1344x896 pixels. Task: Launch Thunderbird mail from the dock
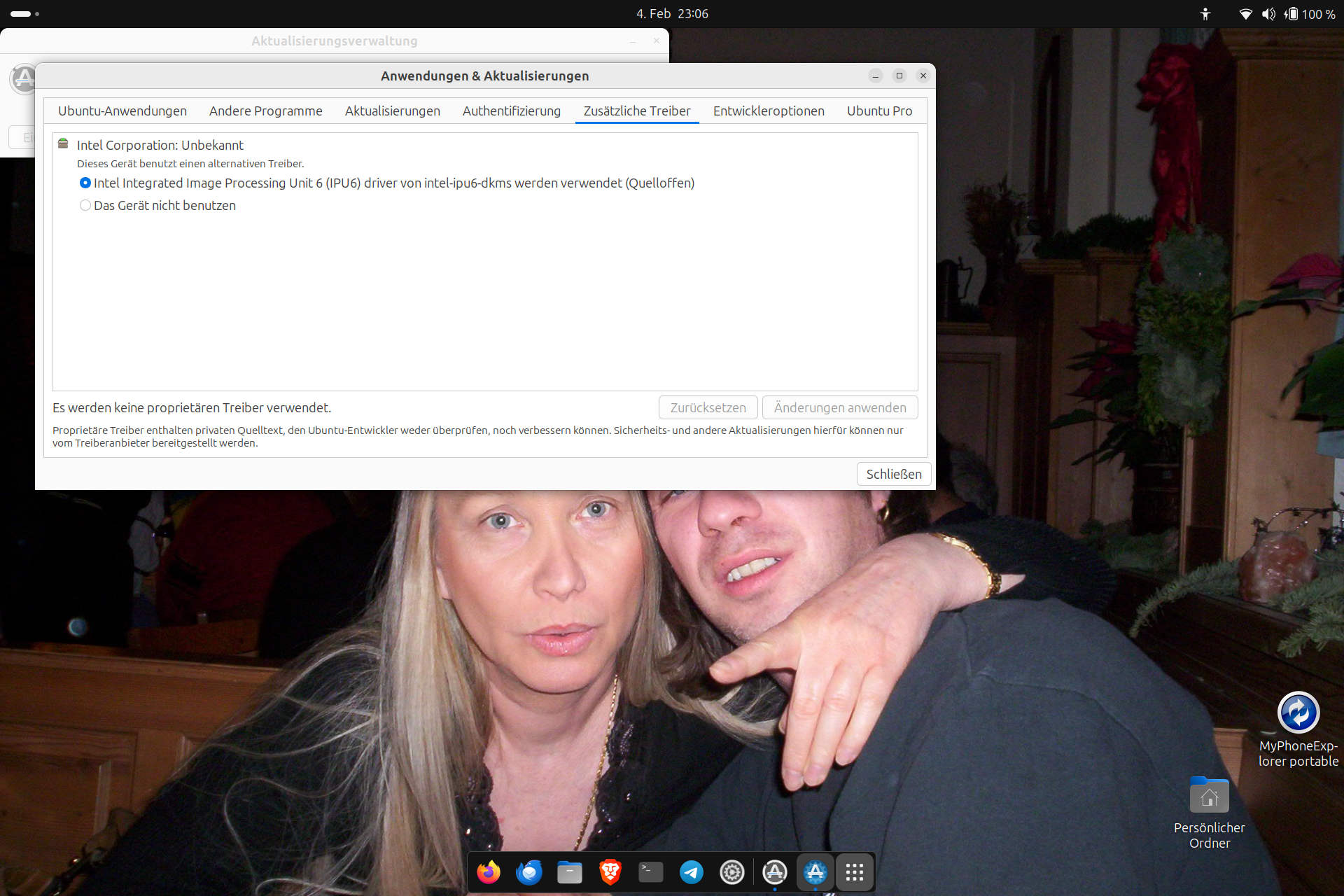pyautogui.click(x=529, y=872)
